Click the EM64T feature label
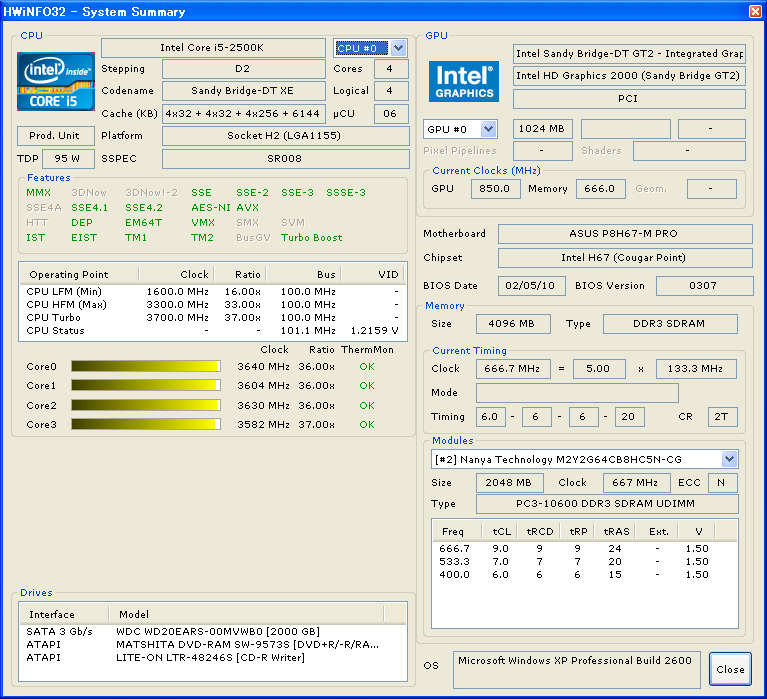 (x=143, y=223)
